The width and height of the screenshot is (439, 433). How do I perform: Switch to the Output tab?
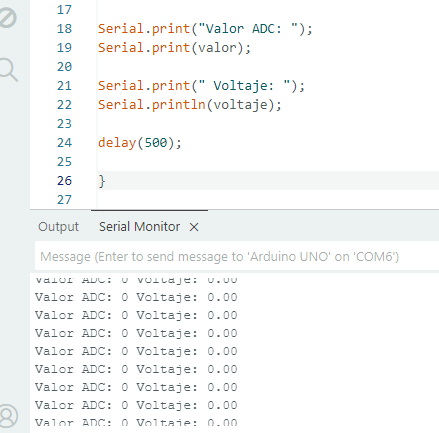[58, 227]
